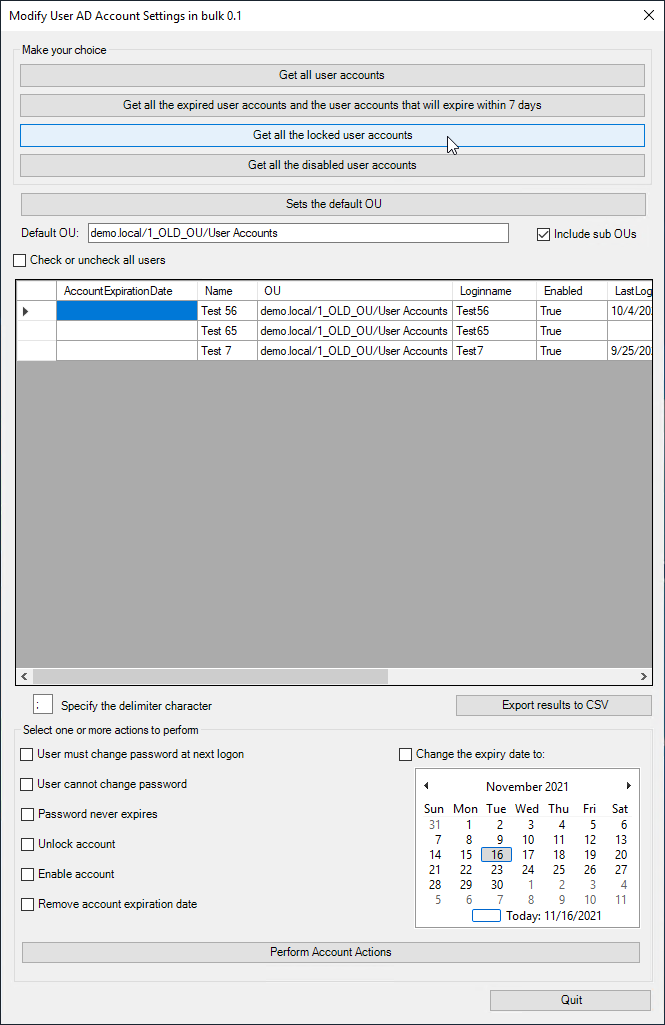Select November 23 in the calendar
The width and height of the screenshot is (665, 1025).
(x=496, y=870)
